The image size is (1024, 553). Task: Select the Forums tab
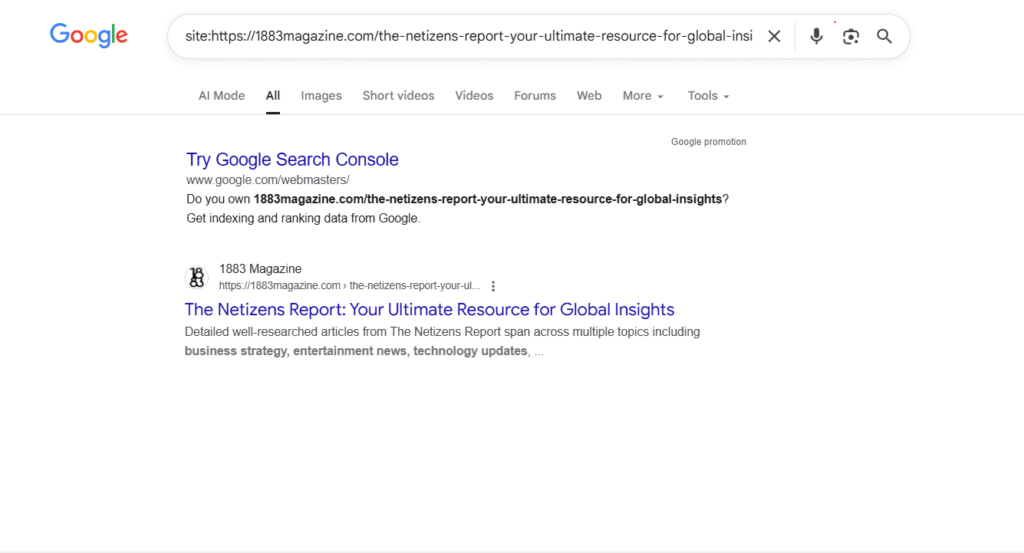pyautogui.click(x=535, y=96)
